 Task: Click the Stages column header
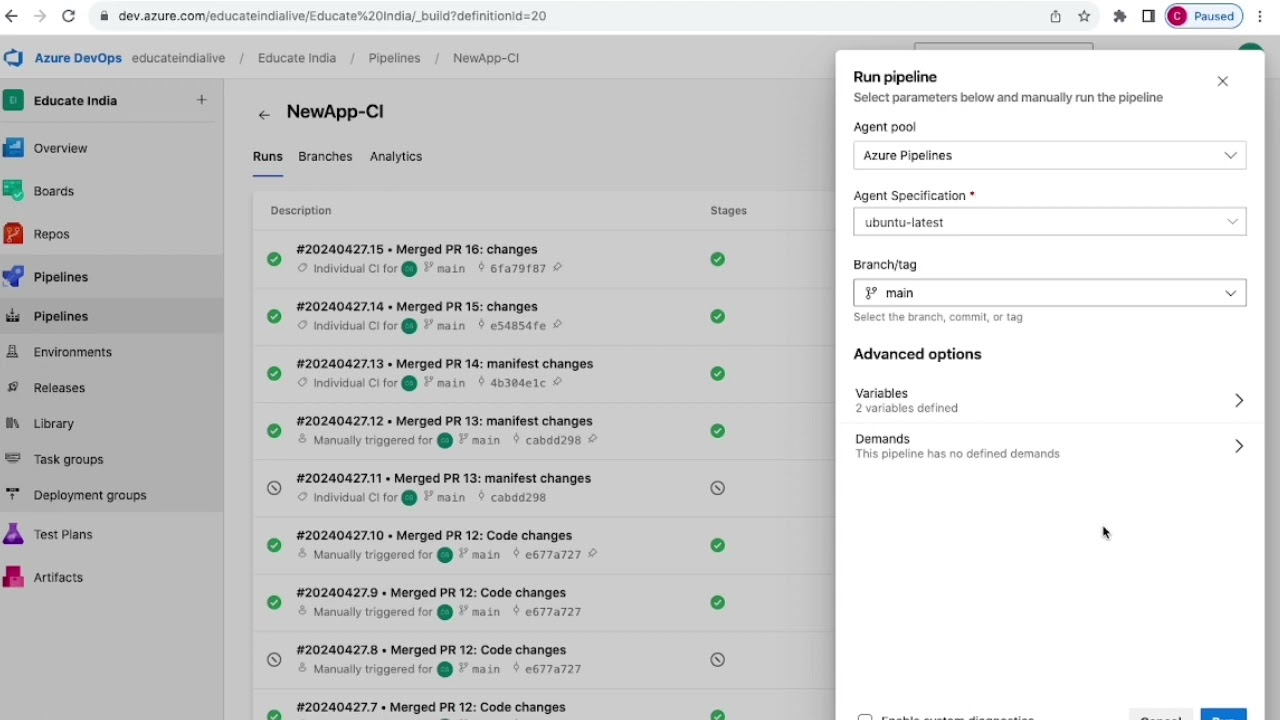click(x=728, y=210)
